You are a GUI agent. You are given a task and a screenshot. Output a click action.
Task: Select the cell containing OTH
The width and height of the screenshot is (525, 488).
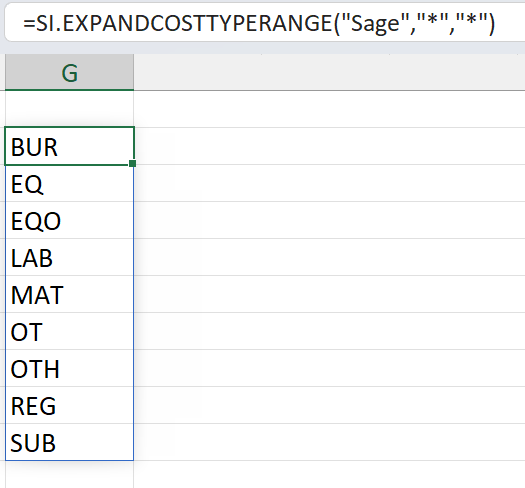click(x=70, y=368)
